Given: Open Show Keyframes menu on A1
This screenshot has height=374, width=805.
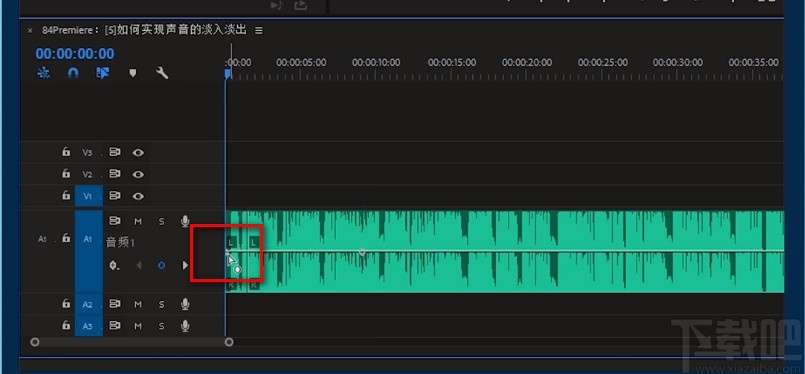Looking at the screenshot, I should [114, 266].
